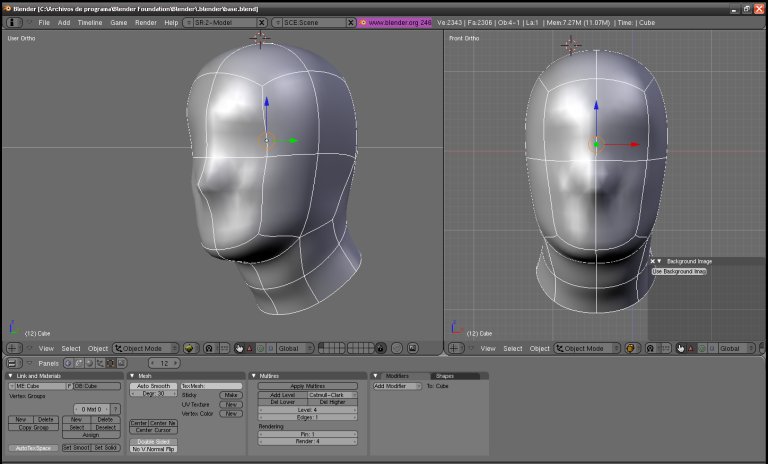Viewport: 768px width, 464px height.
Task: Toggle the Auto Smooth button
Action: click(x=153, y=386)
